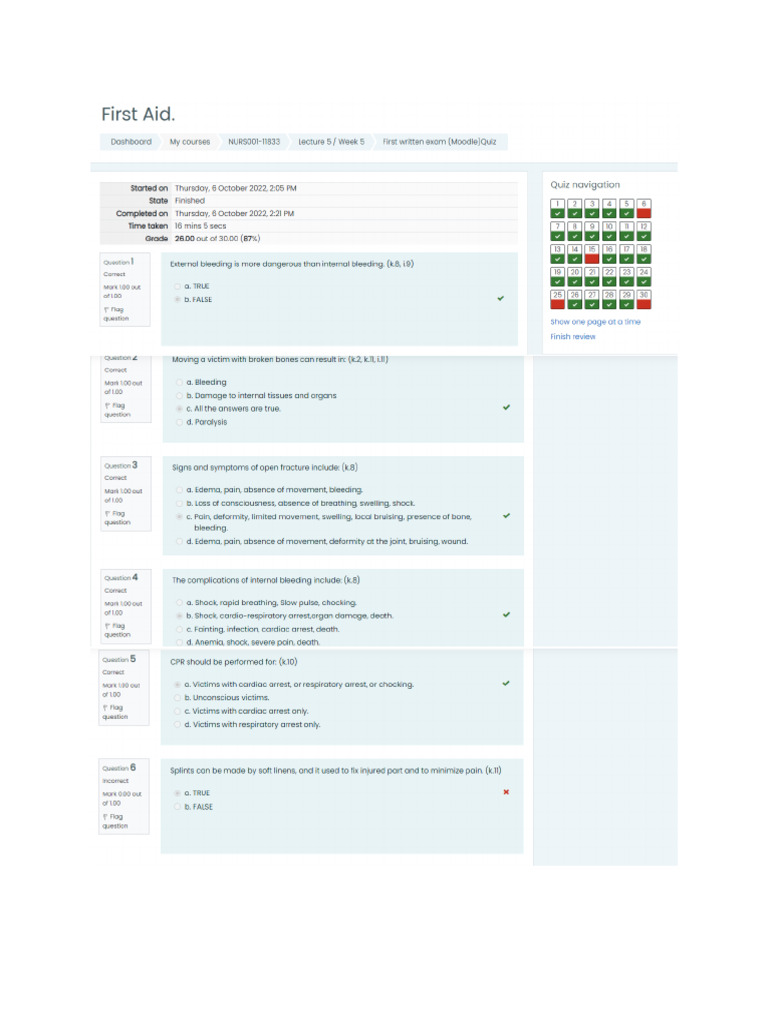
Task: Select question 4 option c Fainting, infection
Action: [x=180, y=630]
